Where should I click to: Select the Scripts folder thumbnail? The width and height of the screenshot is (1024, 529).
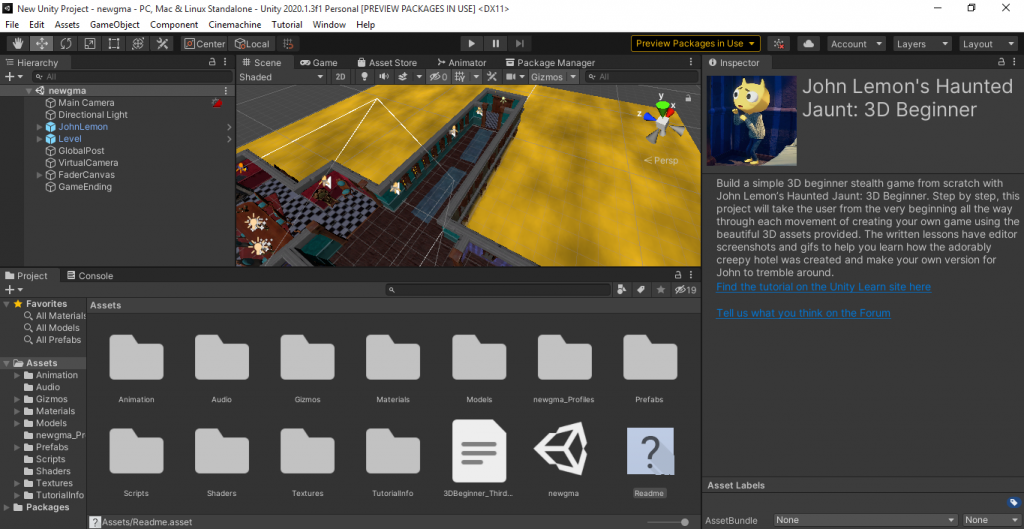pyautogui.click(x=136, y=451)
